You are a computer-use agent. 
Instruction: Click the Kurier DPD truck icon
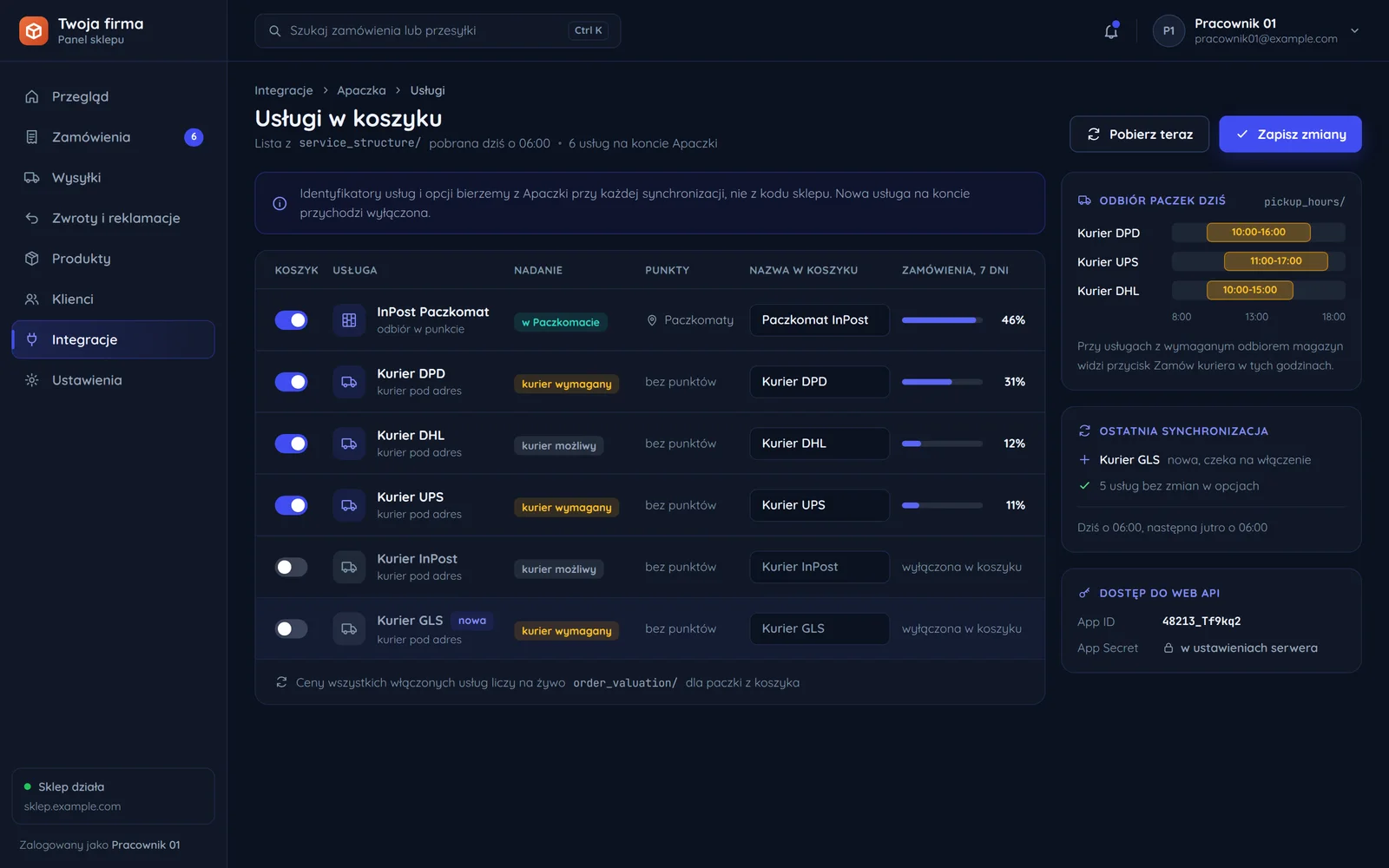(349, 382)
